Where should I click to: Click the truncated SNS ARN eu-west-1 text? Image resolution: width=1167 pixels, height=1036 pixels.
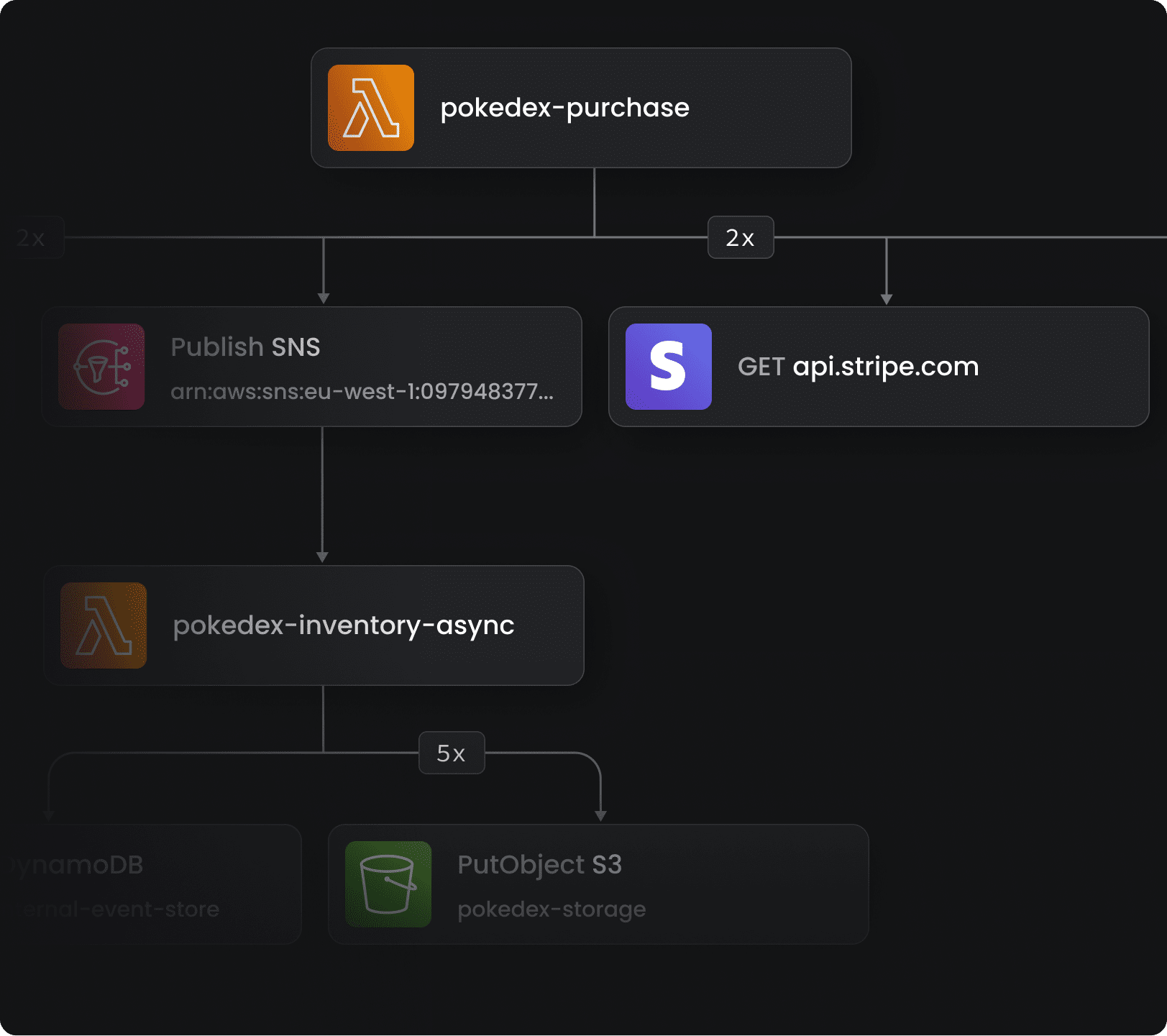coord(362,392)
